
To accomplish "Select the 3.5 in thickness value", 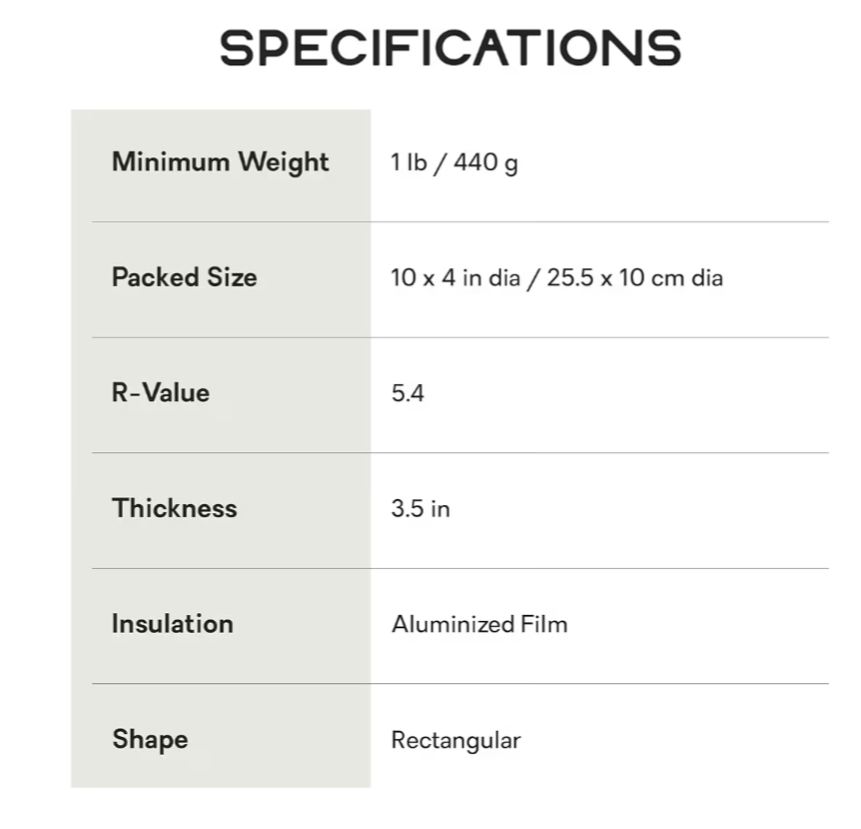I will 420,509.
